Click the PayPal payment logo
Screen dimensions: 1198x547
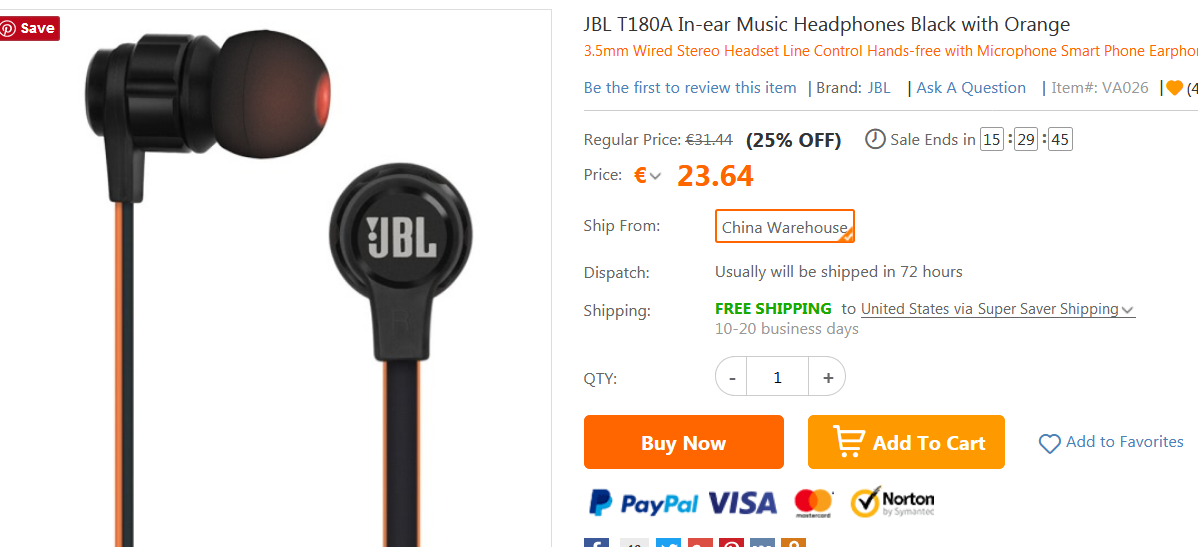[x=643, y=503]
